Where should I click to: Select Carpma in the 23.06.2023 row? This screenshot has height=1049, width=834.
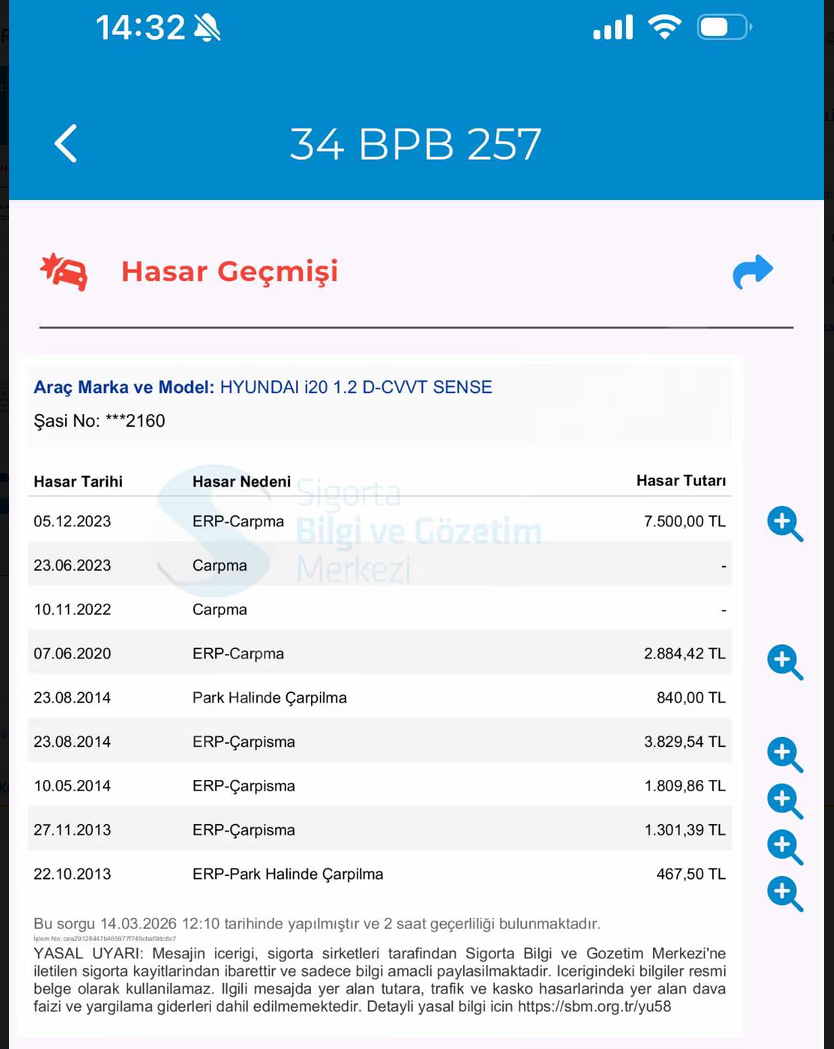coord(220,565)
